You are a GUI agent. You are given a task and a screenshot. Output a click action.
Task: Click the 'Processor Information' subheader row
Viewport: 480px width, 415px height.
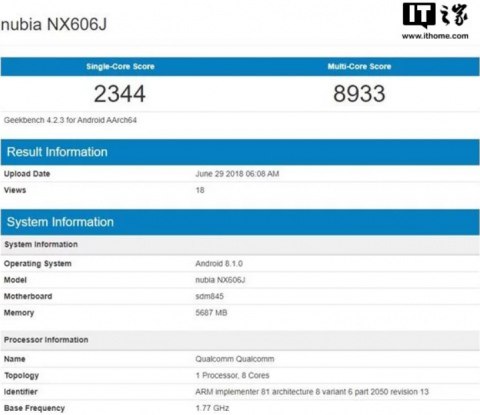(240, 340)
